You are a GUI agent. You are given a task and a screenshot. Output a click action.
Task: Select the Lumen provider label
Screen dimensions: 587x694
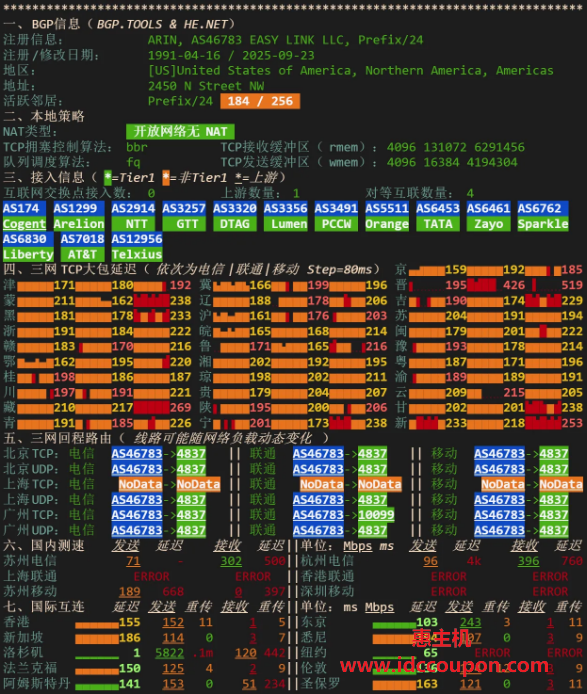[286, 224]
